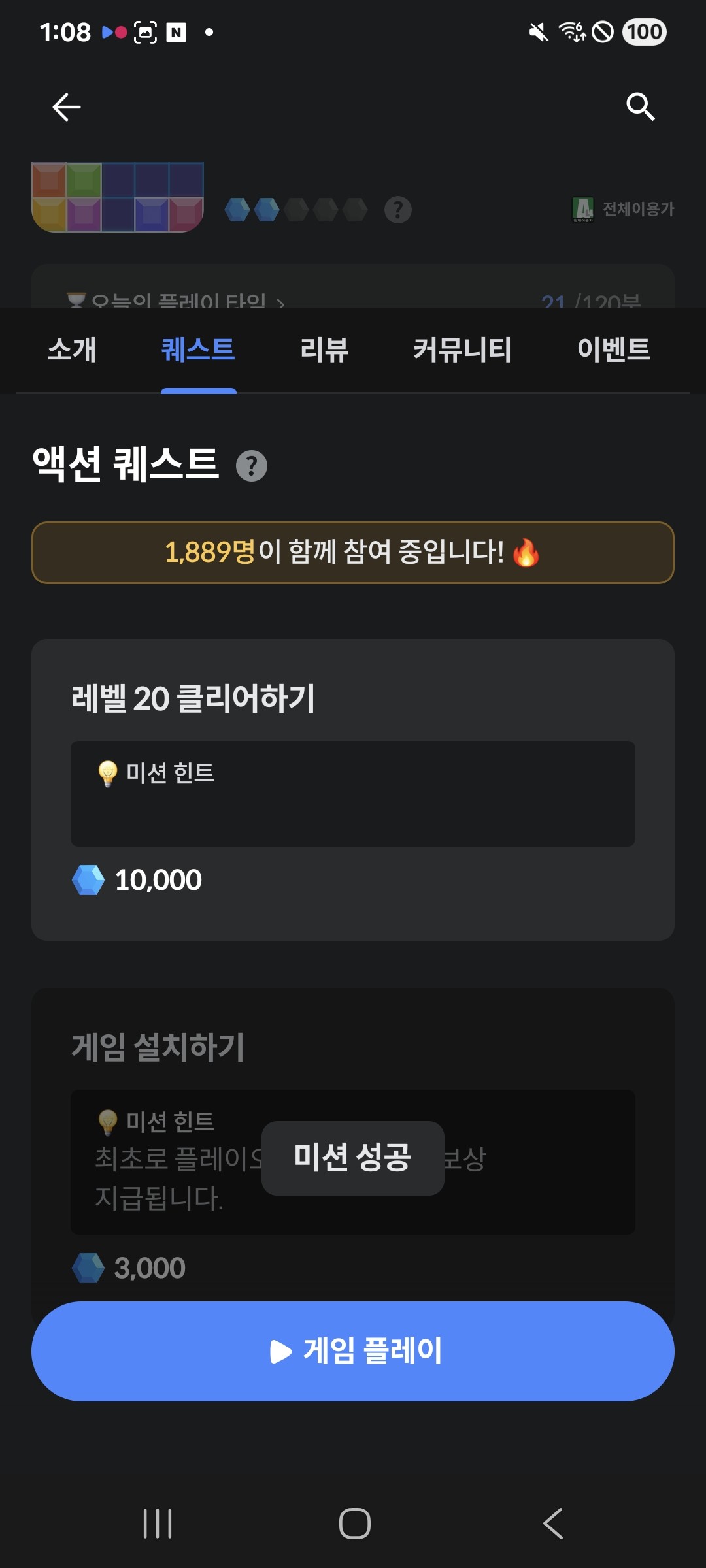The width and height of the screenshot is (706, 1568).
Task: Tap the back arrow at top left
Action: (66, 107)
